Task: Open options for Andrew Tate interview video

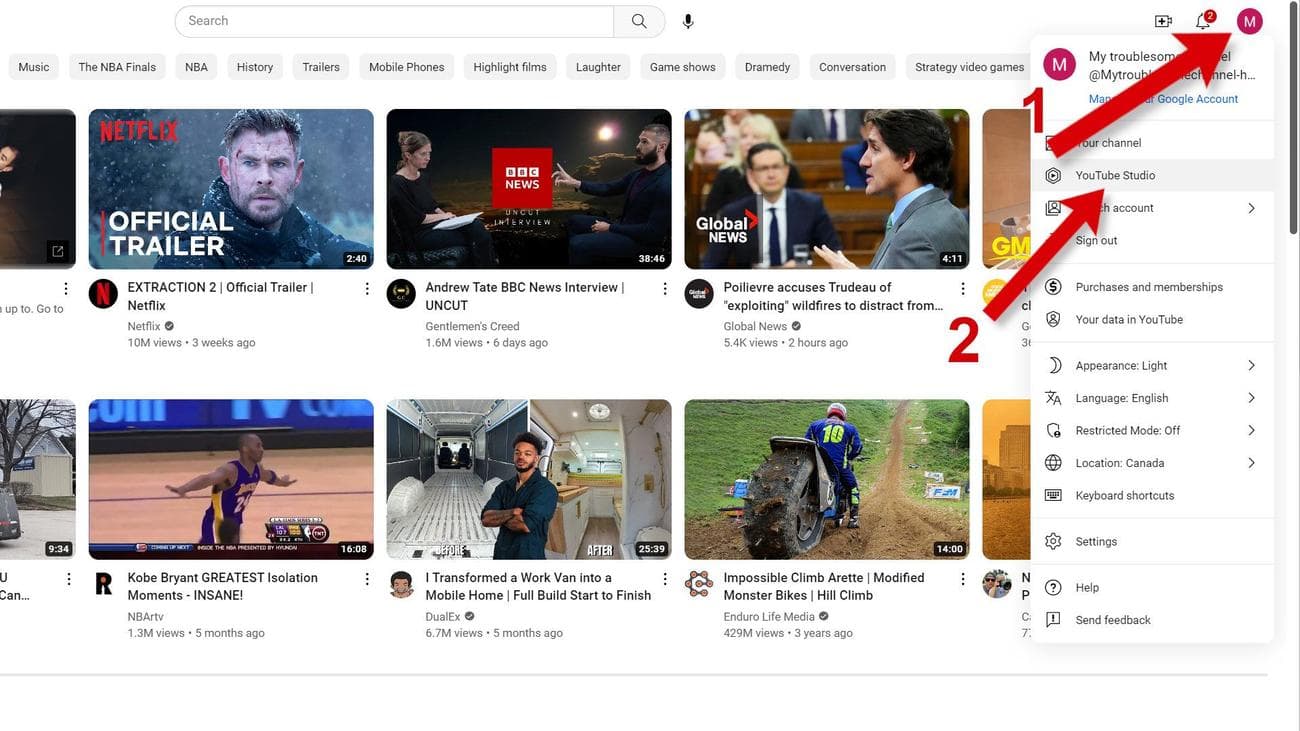Action: tap(665, 289)
